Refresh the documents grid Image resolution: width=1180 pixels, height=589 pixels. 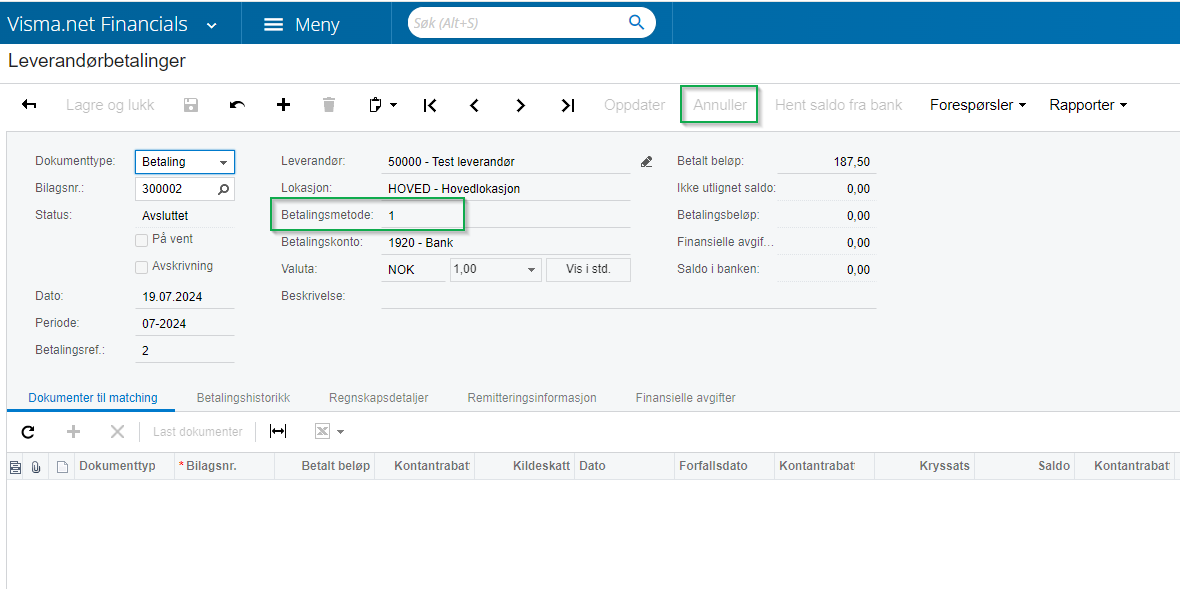[x=28, y=432]
